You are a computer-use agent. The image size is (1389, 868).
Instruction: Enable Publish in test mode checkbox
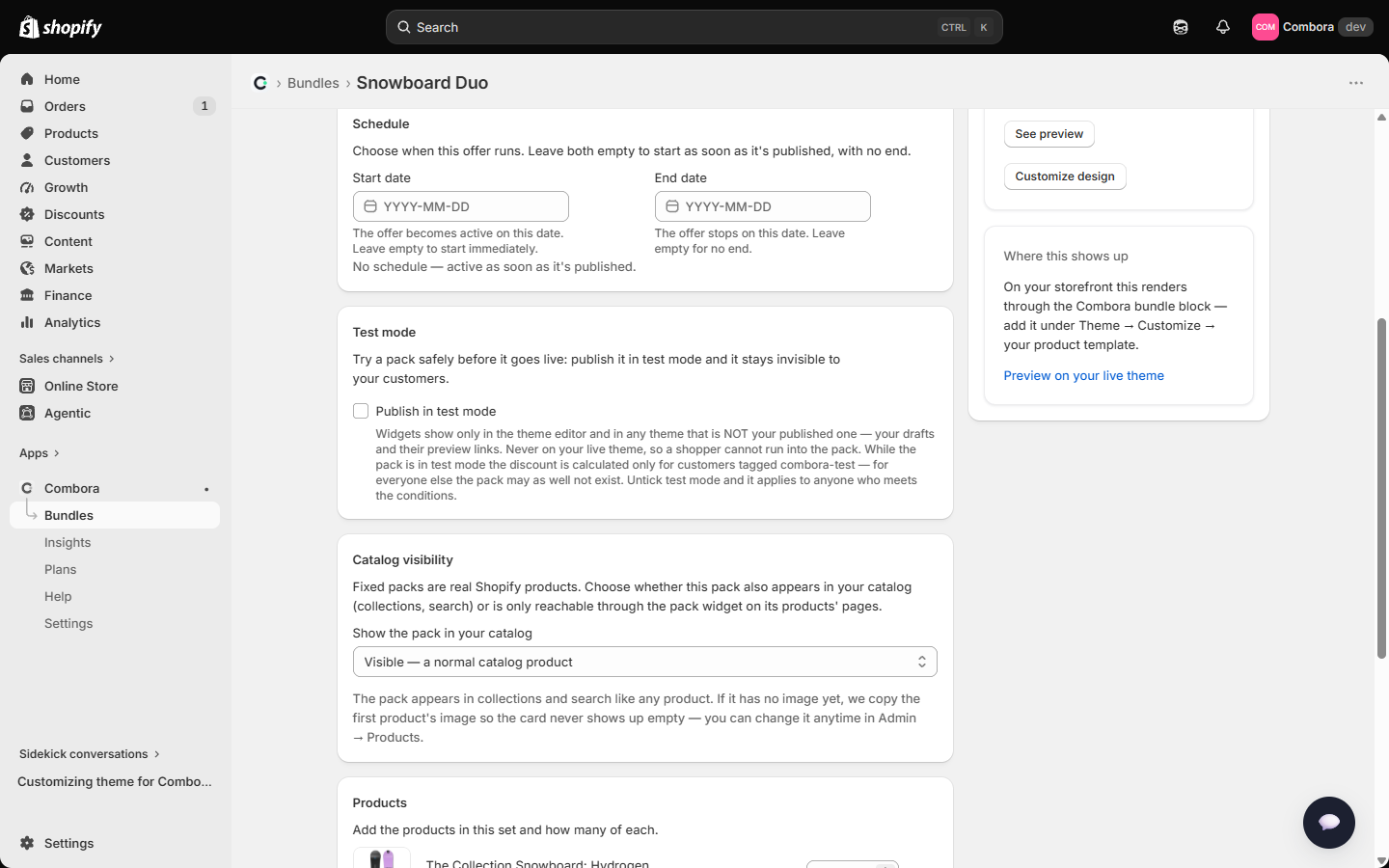click(361, 411)
